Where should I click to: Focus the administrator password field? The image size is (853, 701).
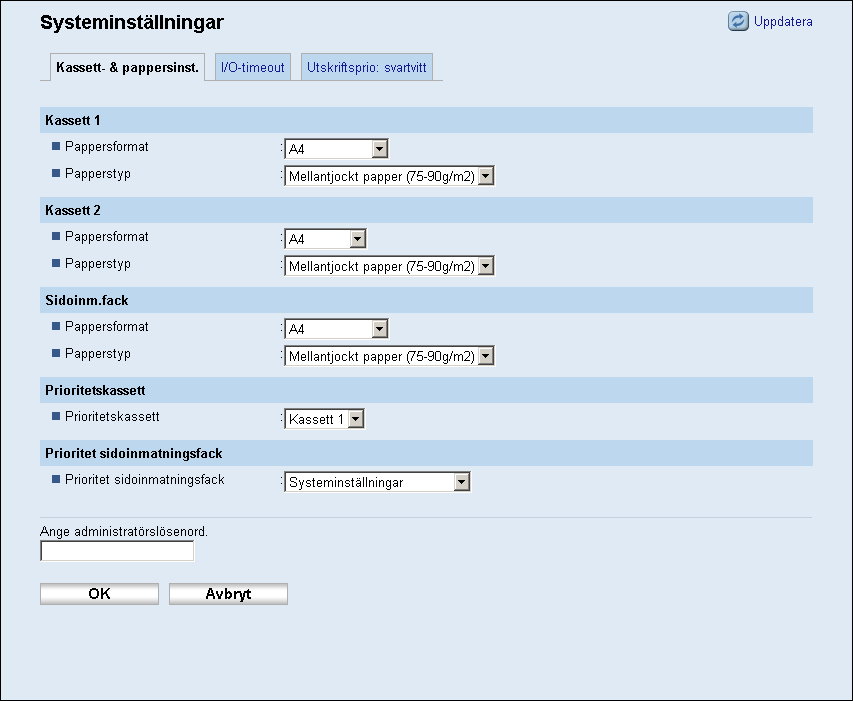(117, 551)
